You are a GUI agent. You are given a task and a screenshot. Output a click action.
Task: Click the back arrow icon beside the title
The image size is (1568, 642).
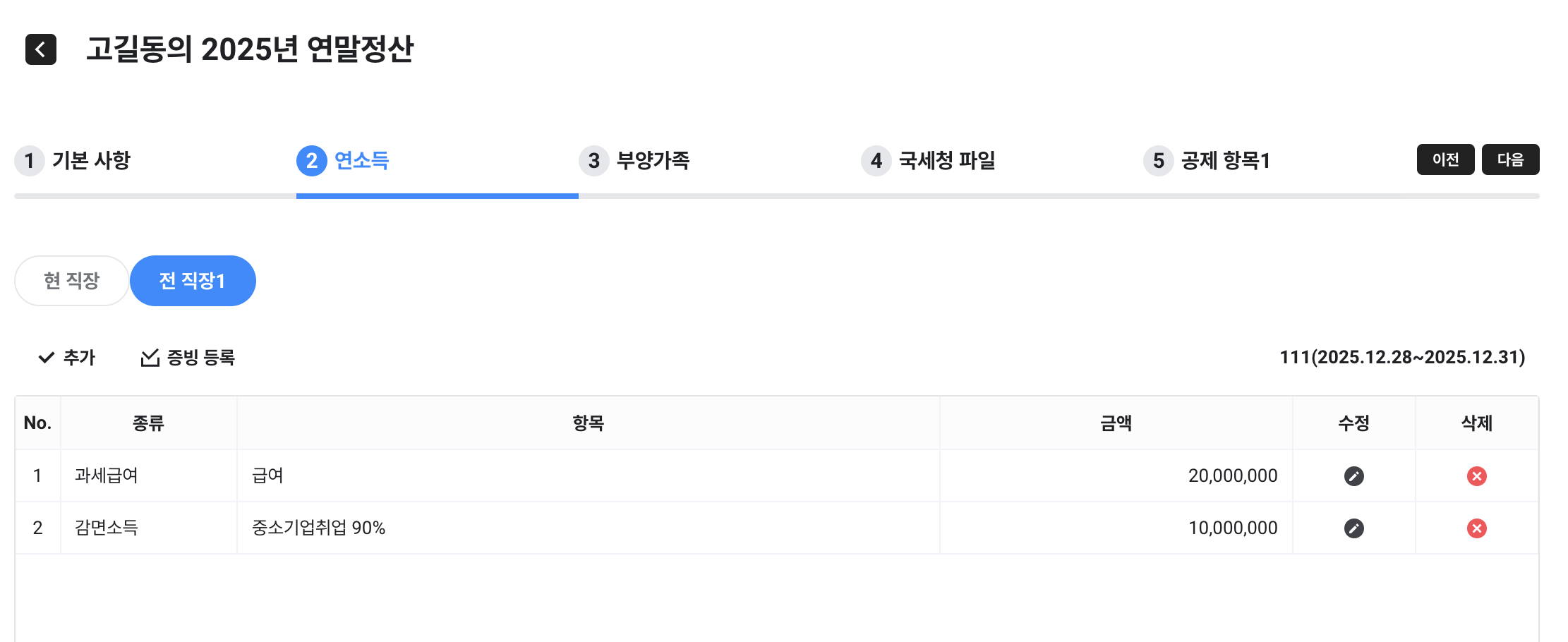[41, 49]
